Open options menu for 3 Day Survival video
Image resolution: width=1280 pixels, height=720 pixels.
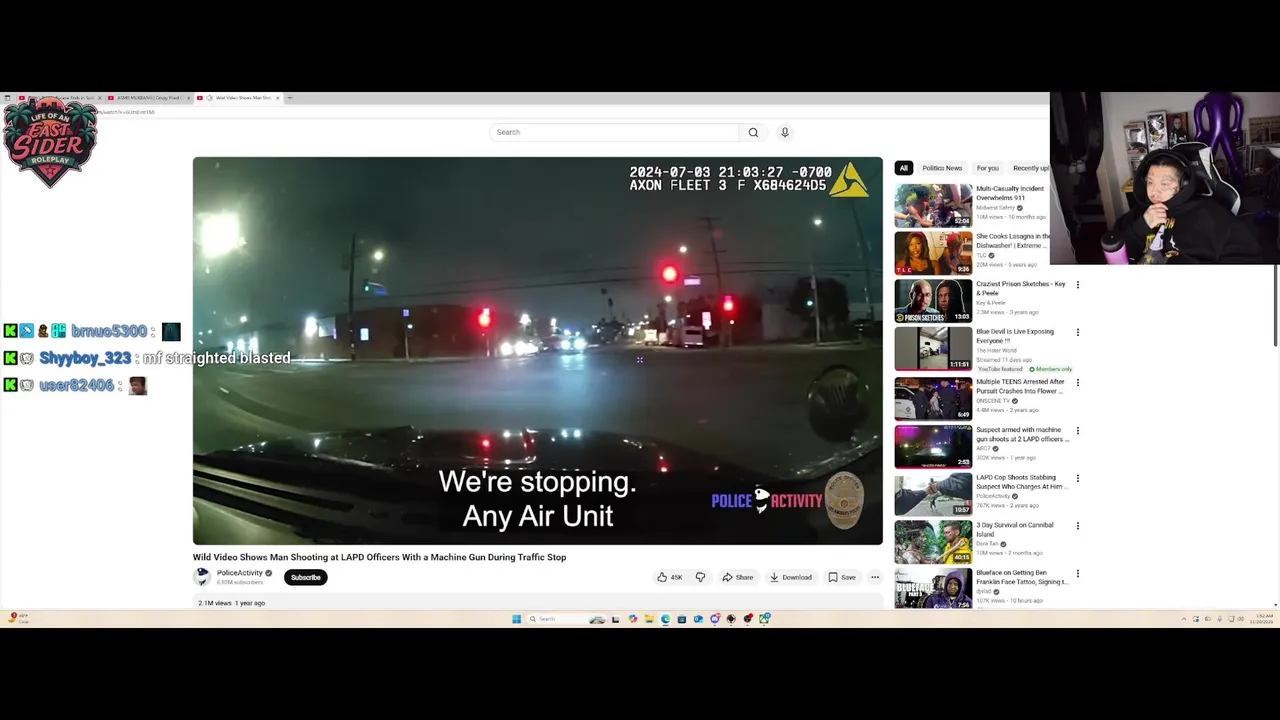tap(1077, 526)
